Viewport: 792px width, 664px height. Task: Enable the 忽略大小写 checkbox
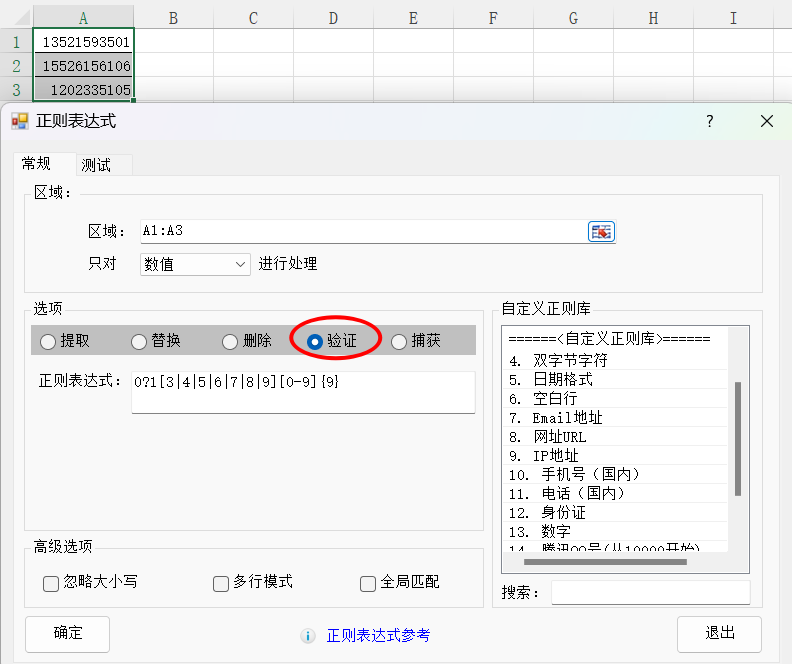point(51,584)
